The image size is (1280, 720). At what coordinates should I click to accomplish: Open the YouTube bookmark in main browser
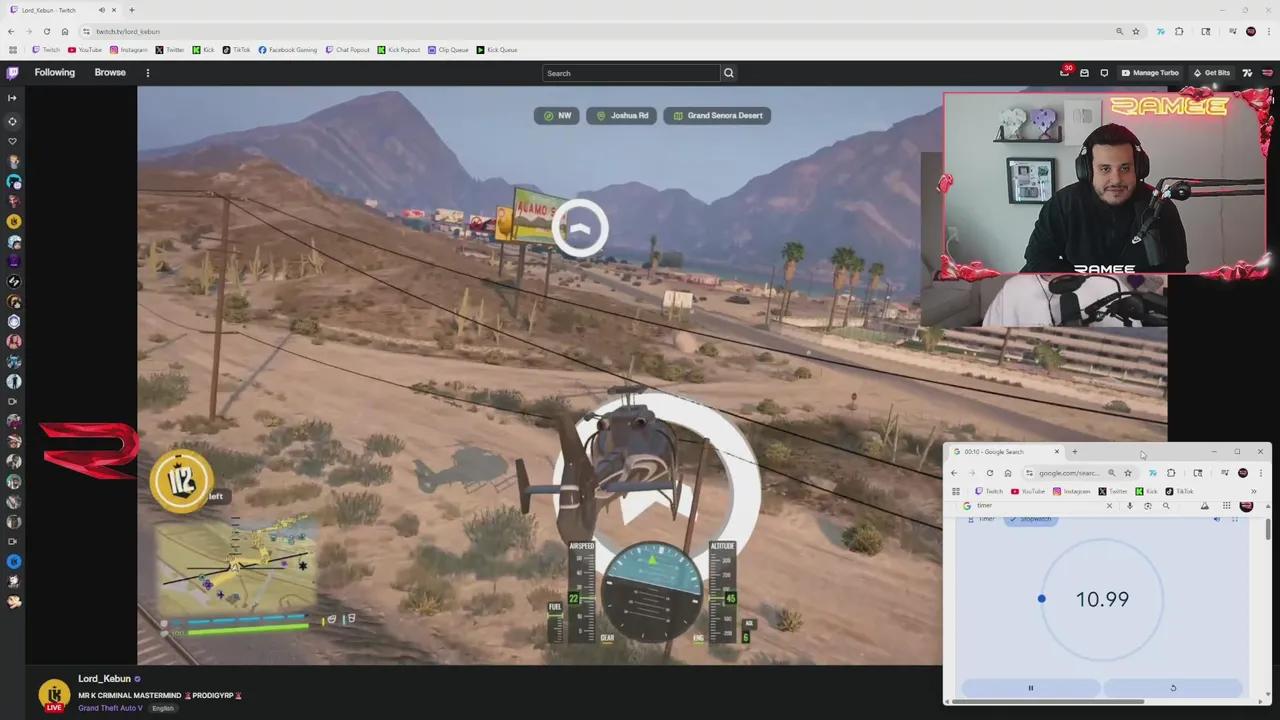tap(85, 50)
